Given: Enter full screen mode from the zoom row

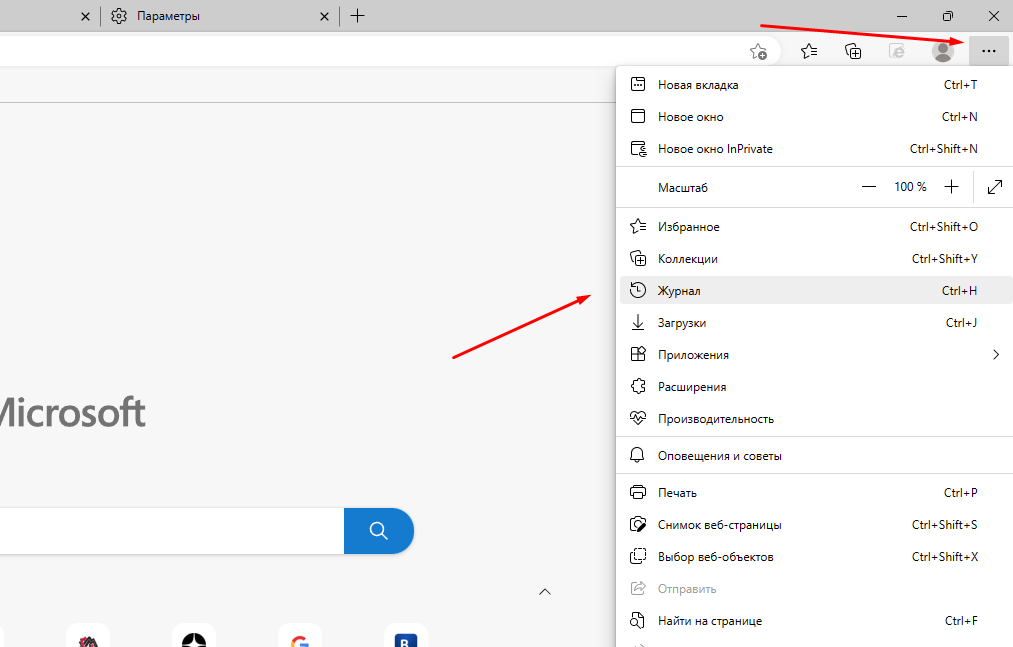Looking at the screenshot, I should tap(994, 187).
